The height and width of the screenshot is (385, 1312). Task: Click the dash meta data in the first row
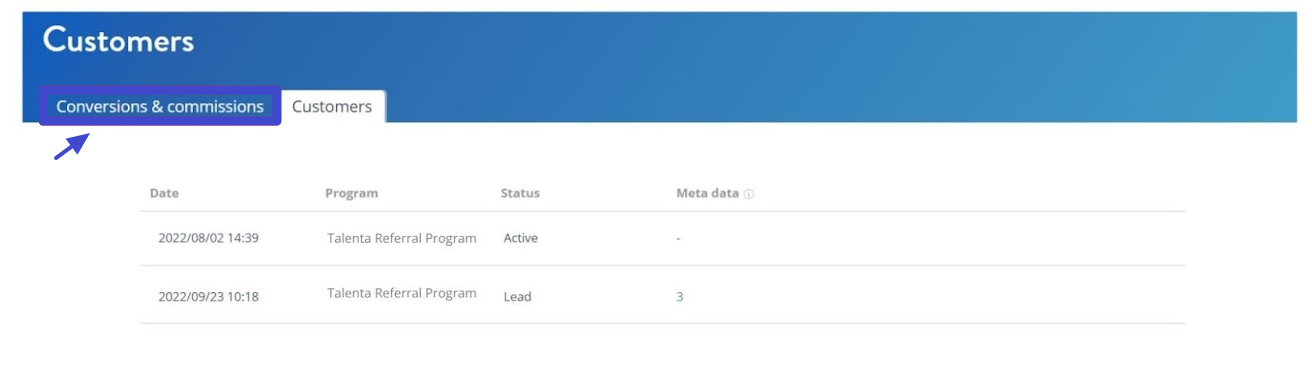click(678, 240)
